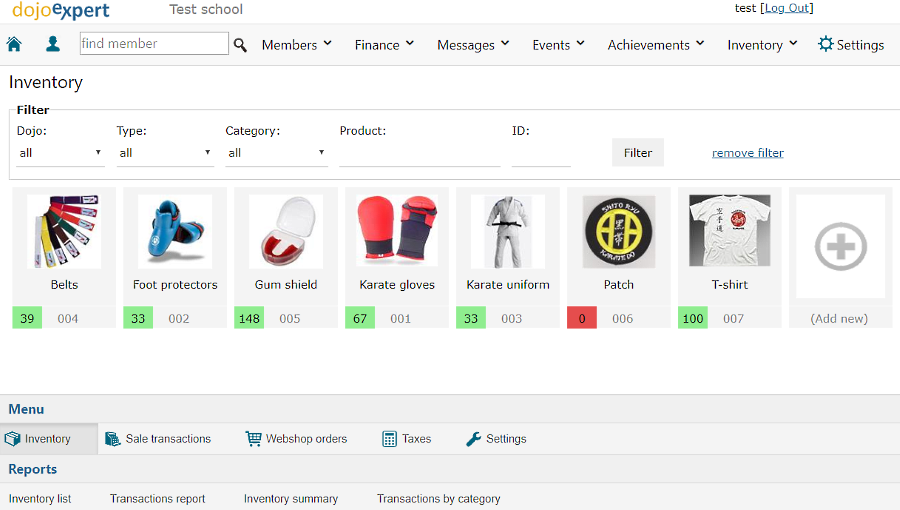Click product ID 003 under Karate uniform
The width and height of the screenshot is (900, 510).
click(x=511, y=318)
